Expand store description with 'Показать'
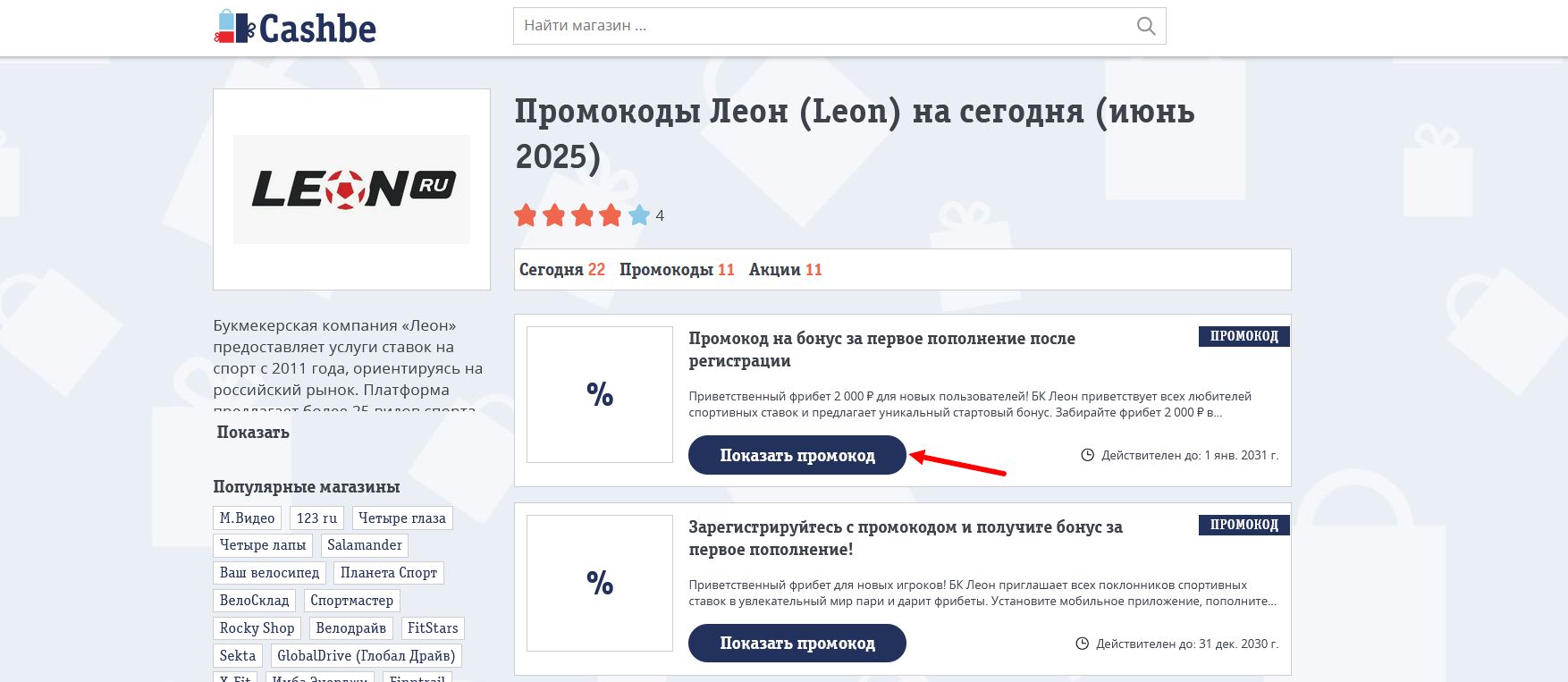Screen dimensions: 1568x682 click(253, 433)
